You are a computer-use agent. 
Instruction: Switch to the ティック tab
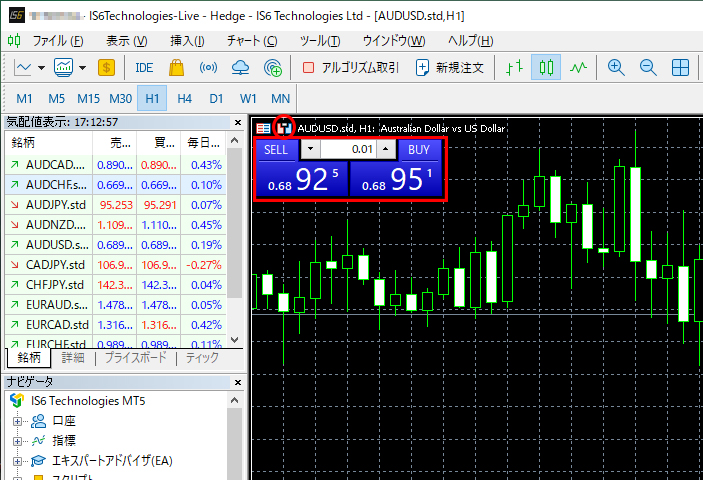202,358
